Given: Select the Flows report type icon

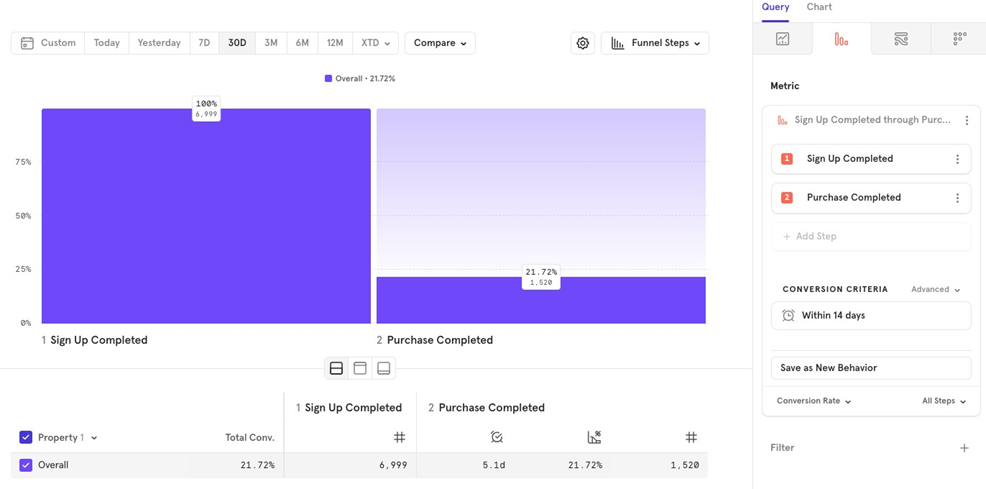Looking at the screenshot, I should 900,39.
